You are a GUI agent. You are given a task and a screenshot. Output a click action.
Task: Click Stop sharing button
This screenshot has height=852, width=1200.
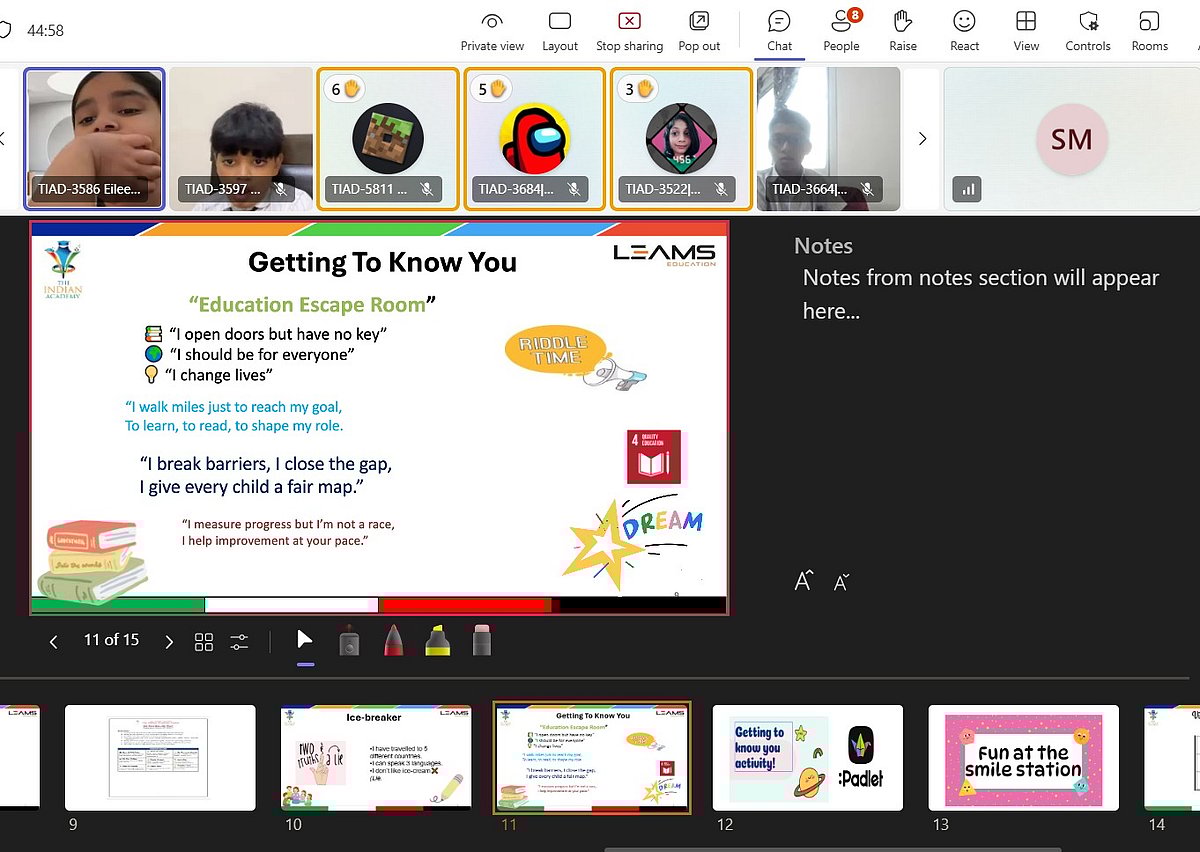coord(629,31)
